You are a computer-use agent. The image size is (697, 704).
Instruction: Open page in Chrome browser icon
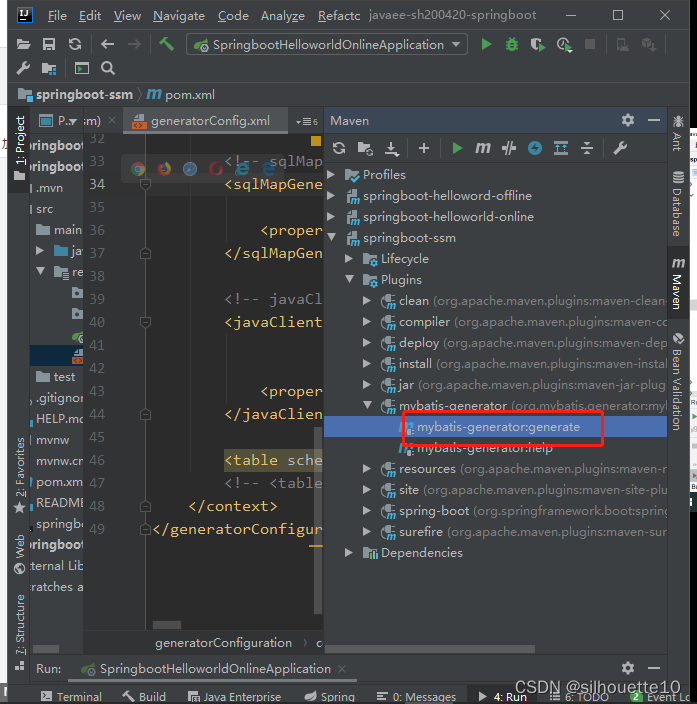138,169
